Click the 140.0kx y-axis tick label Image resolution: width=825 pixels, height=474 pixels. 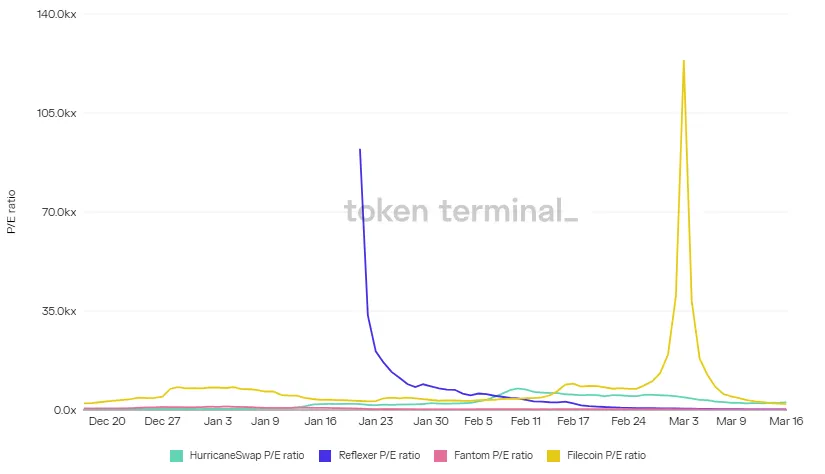pyautogui.click(x=56, y=14)
